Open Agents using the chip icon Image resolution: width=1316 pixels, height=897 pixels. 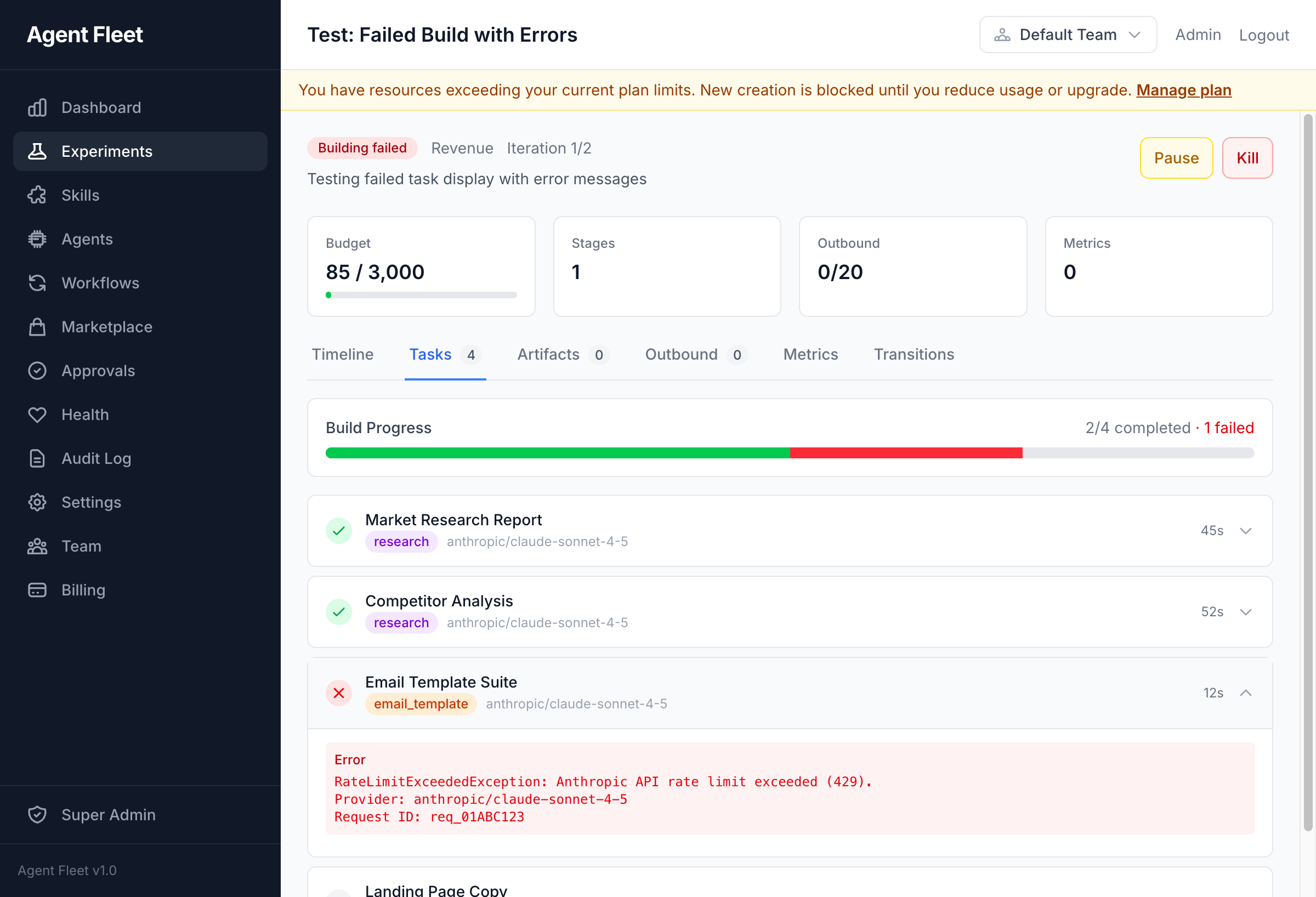(37, 239)
